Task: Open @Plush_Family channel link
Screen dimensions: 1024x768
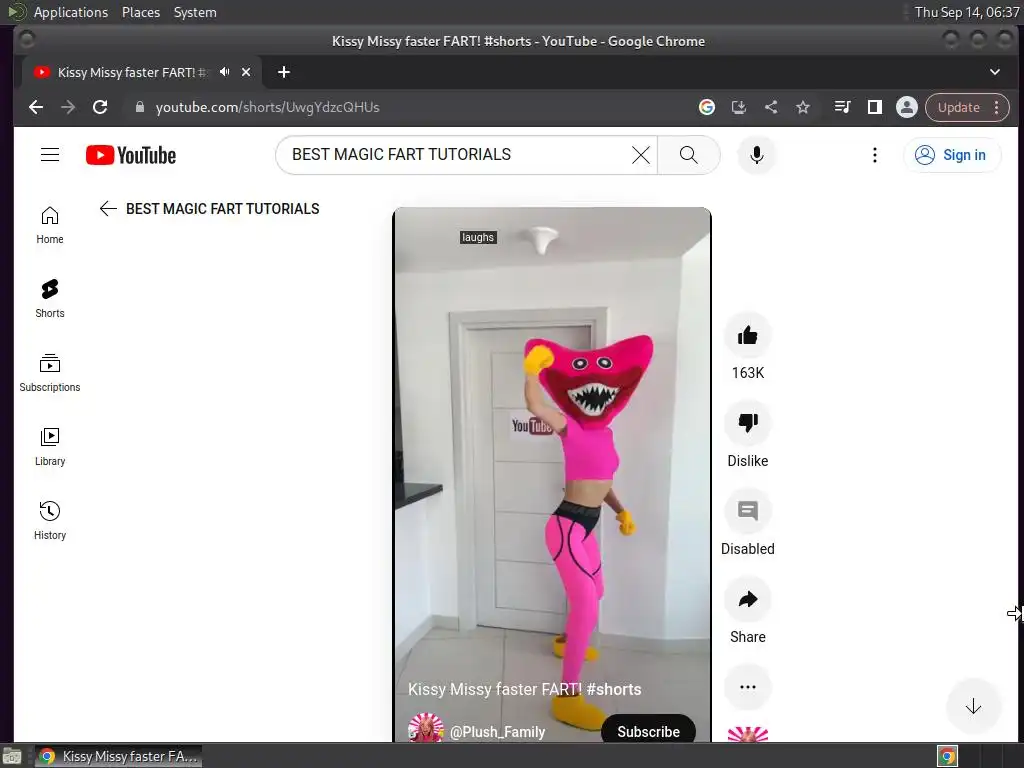Action: pyautogui.click(x=497, y=732)
